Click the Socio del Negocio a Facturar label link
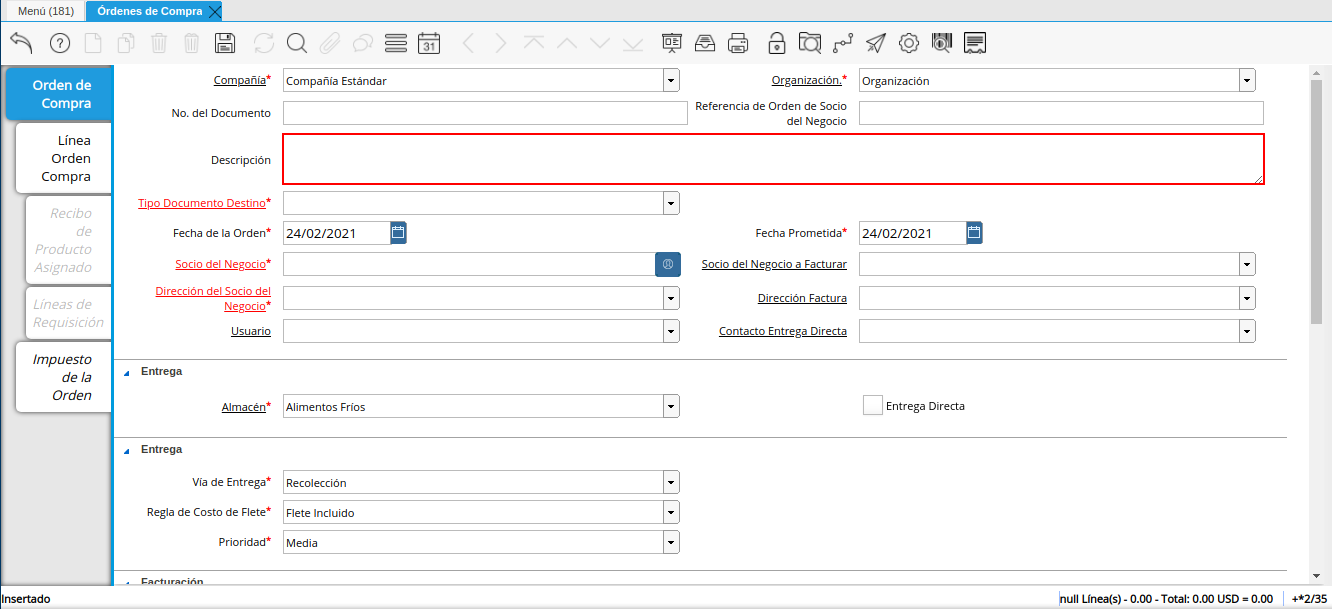This screenshot has width=1332, height=609. [x=774, y=264]
